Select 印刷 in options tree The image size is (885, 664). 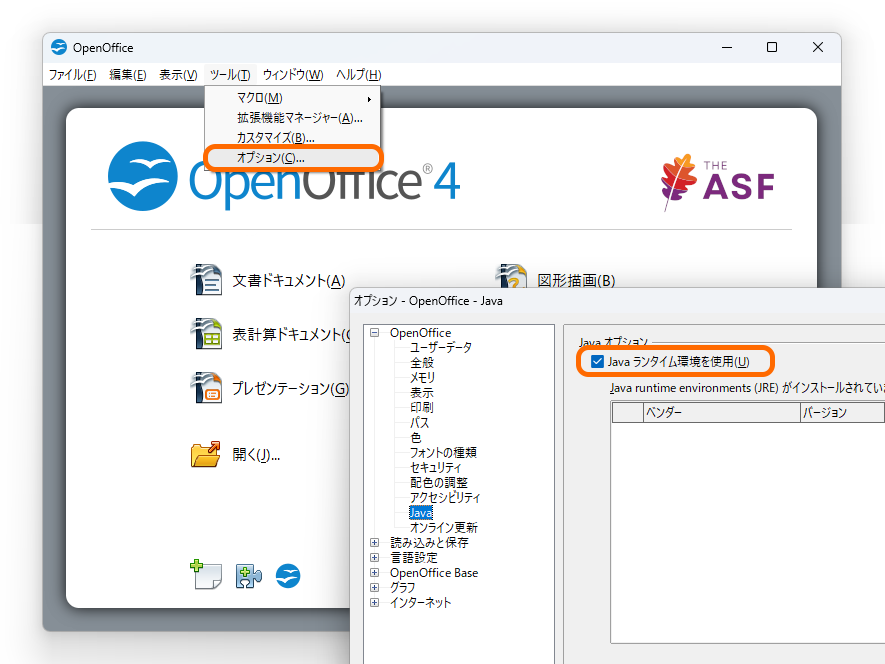pos(422,407)
